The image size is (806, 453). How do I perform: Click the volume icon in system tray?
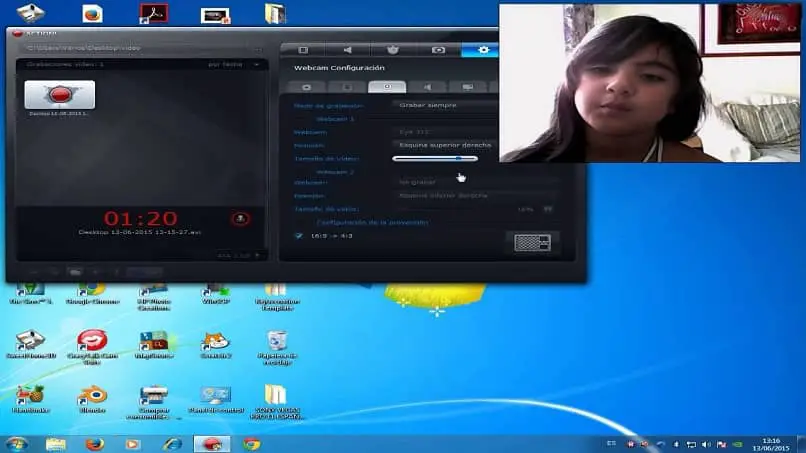706,444
